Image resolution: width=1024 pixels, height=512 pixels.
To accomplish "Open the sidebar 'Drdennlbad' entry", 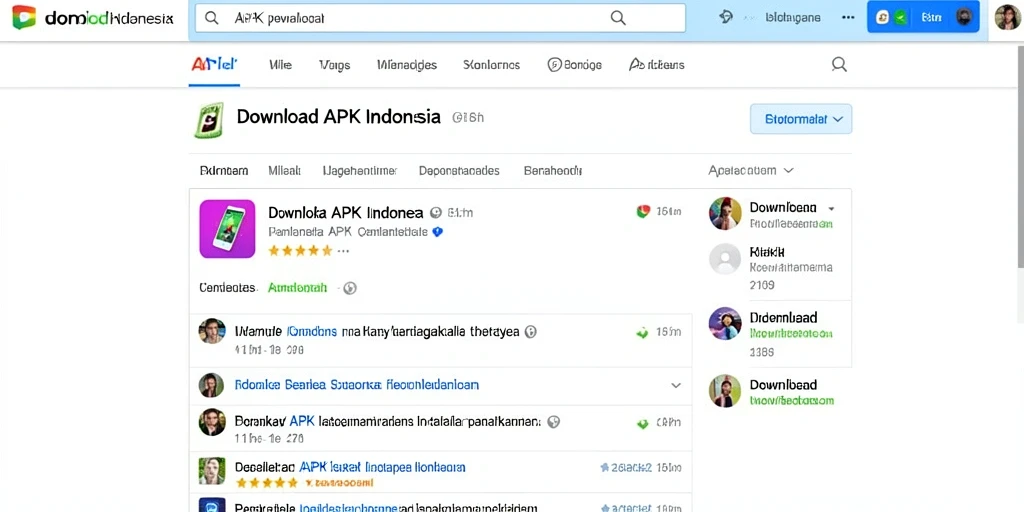I will [x=783, y=317].
